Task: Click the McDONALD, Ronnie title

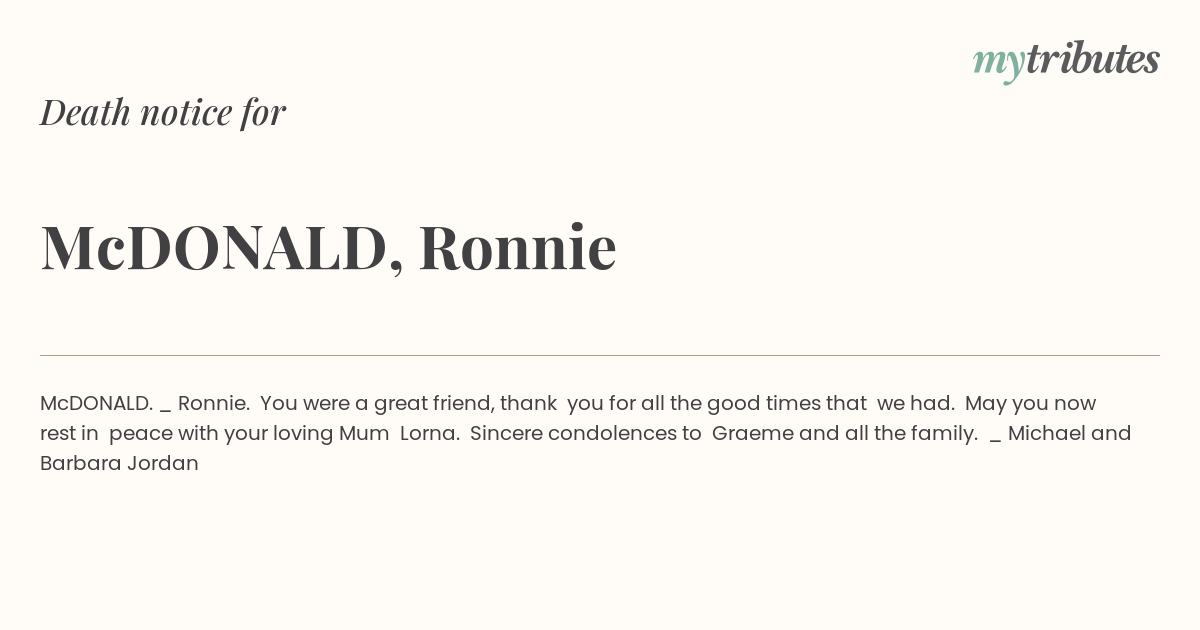Action: [328, 247]
